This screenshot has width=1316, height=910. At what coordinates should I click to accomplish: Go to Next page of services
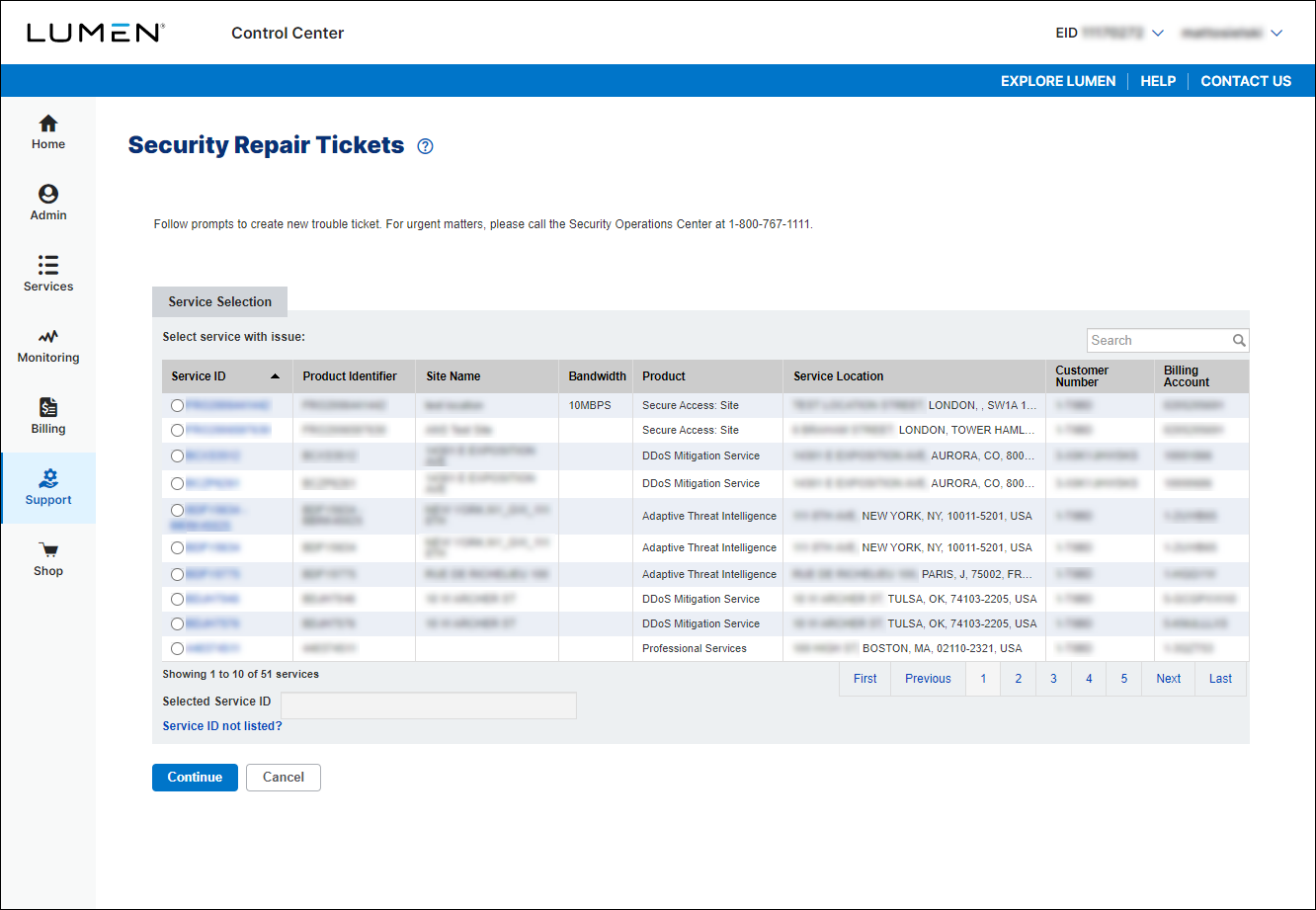click(x=1169, y=679)
